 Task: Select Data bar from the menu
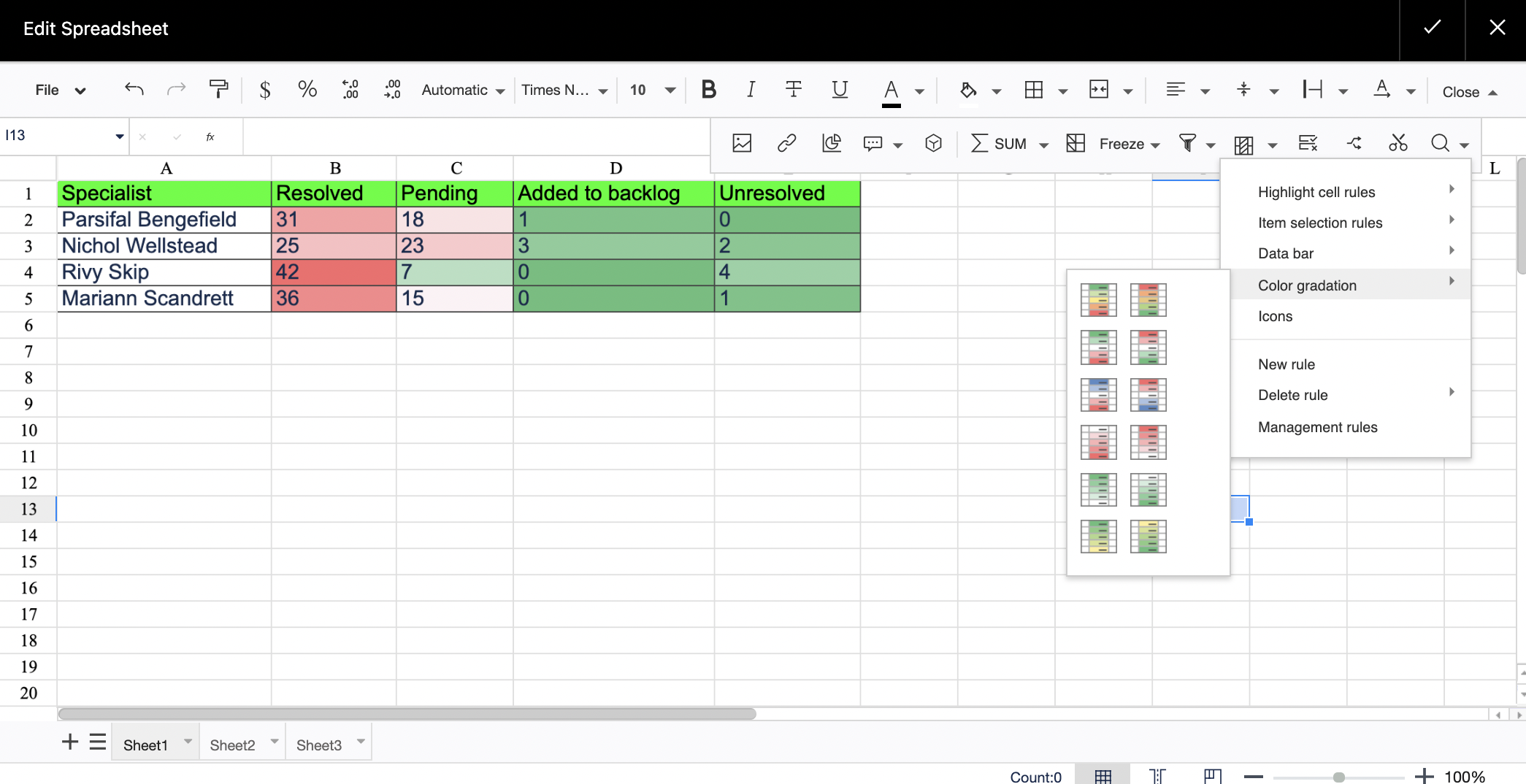1285,253
